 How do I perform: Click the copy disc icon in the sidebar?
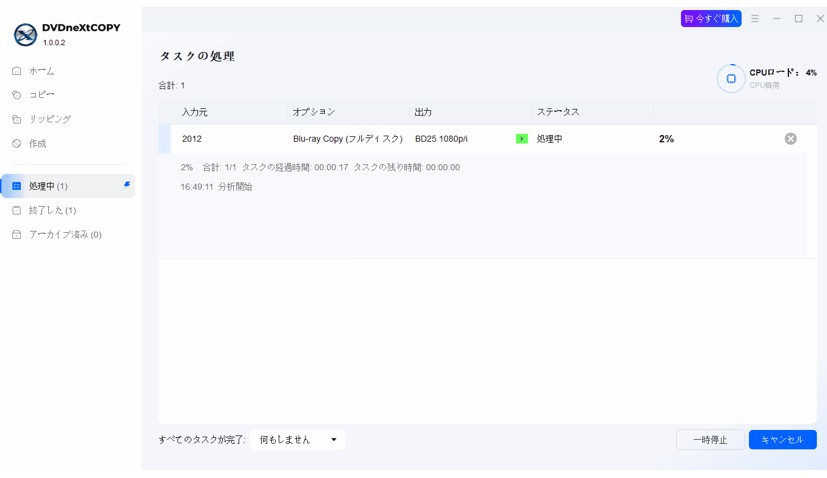tap(16, 95)
